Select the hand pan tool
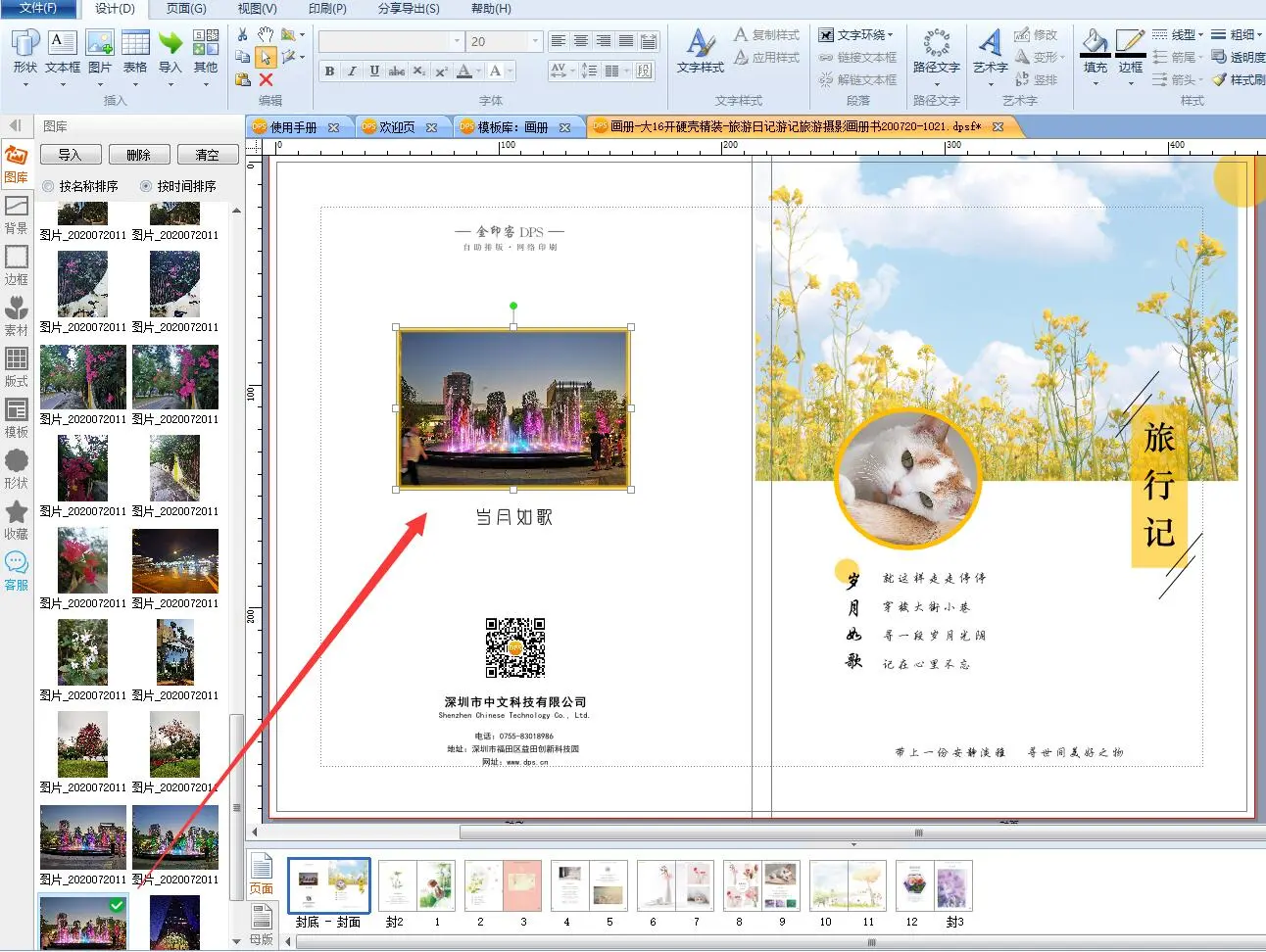Screen dimensions: 1266x952 tap(266, 35)
